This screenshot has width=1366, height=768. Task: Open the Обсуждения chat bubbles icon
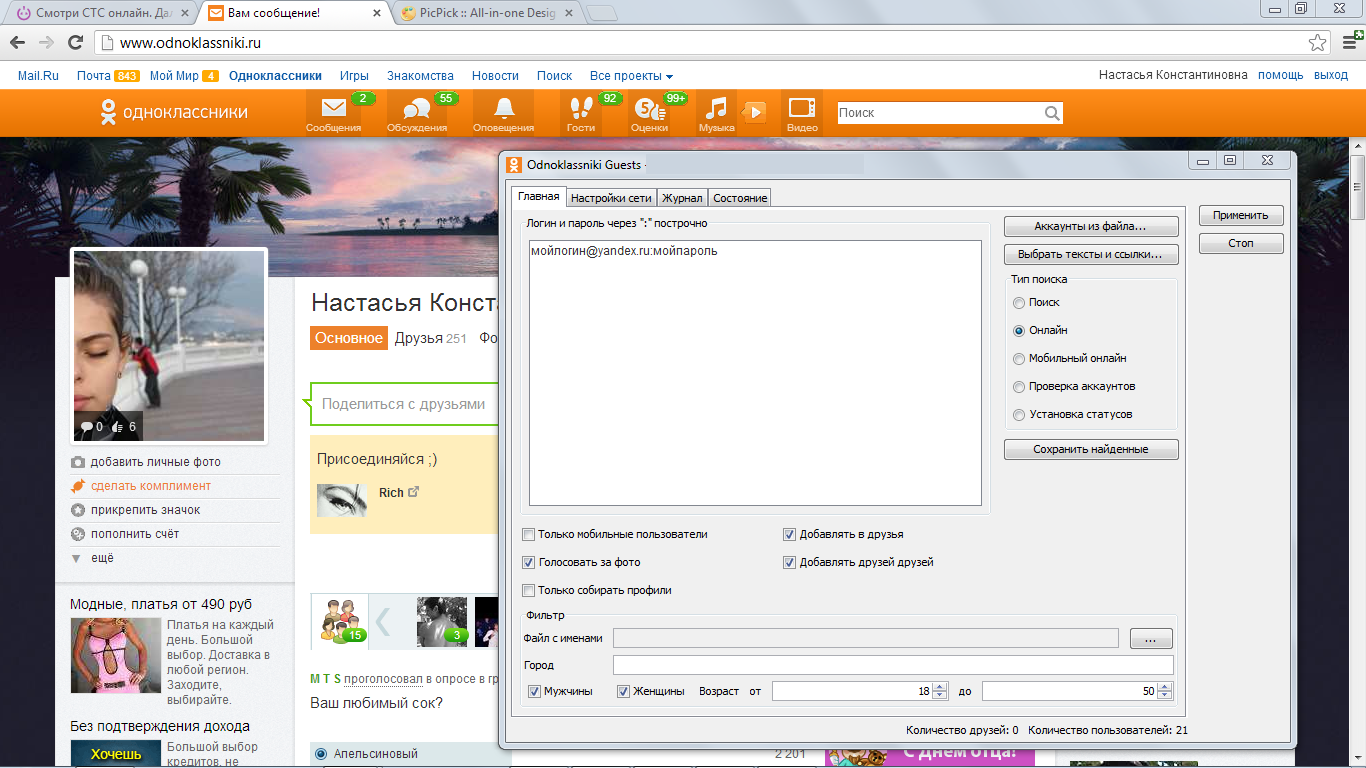pos(417,113)
